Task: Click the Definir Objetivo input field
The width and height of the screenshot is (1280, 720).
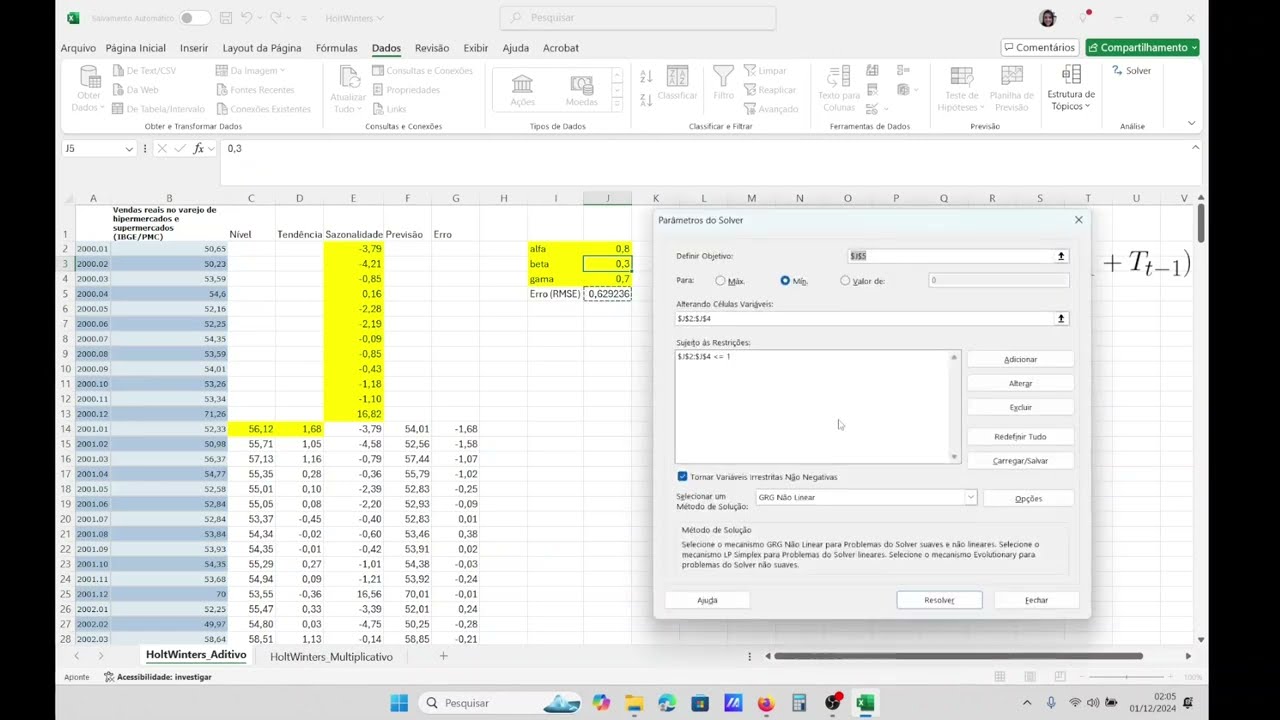Action: pos(950,256)
